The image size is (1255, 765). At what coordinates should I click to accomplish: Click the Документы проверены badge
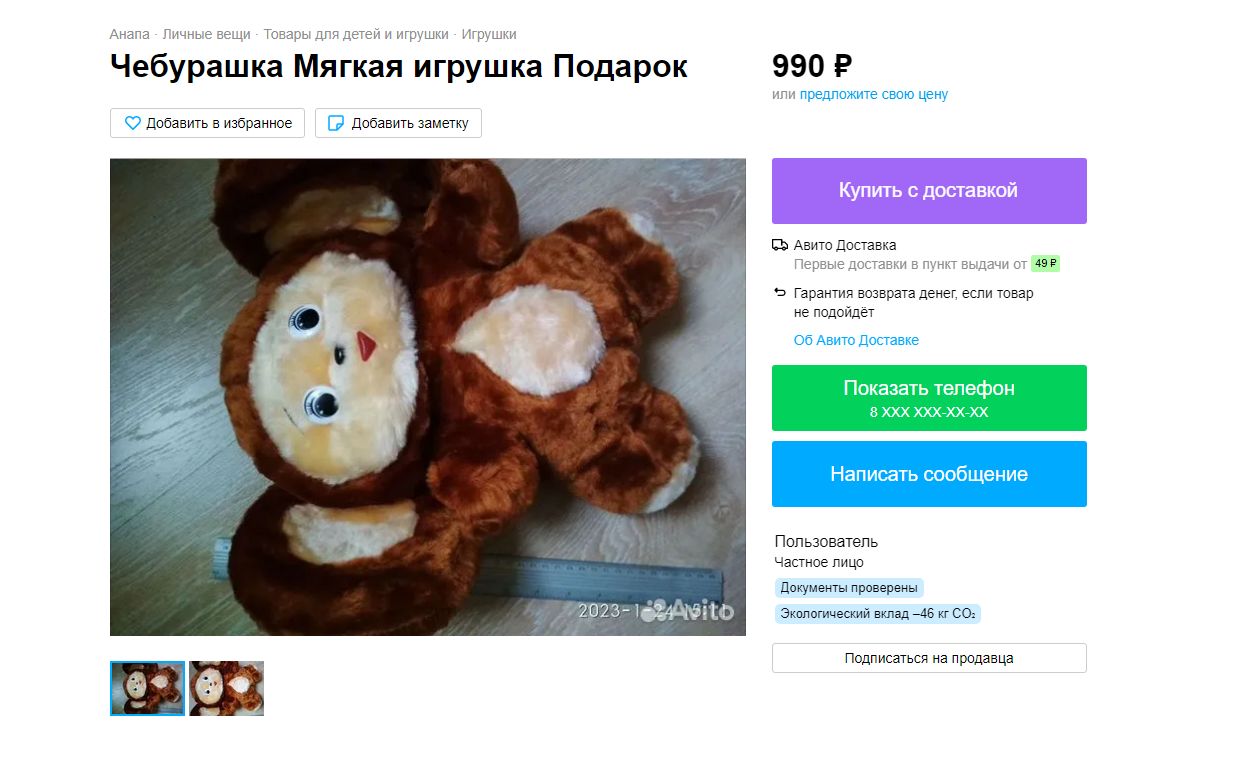click(x=849, y=588)
